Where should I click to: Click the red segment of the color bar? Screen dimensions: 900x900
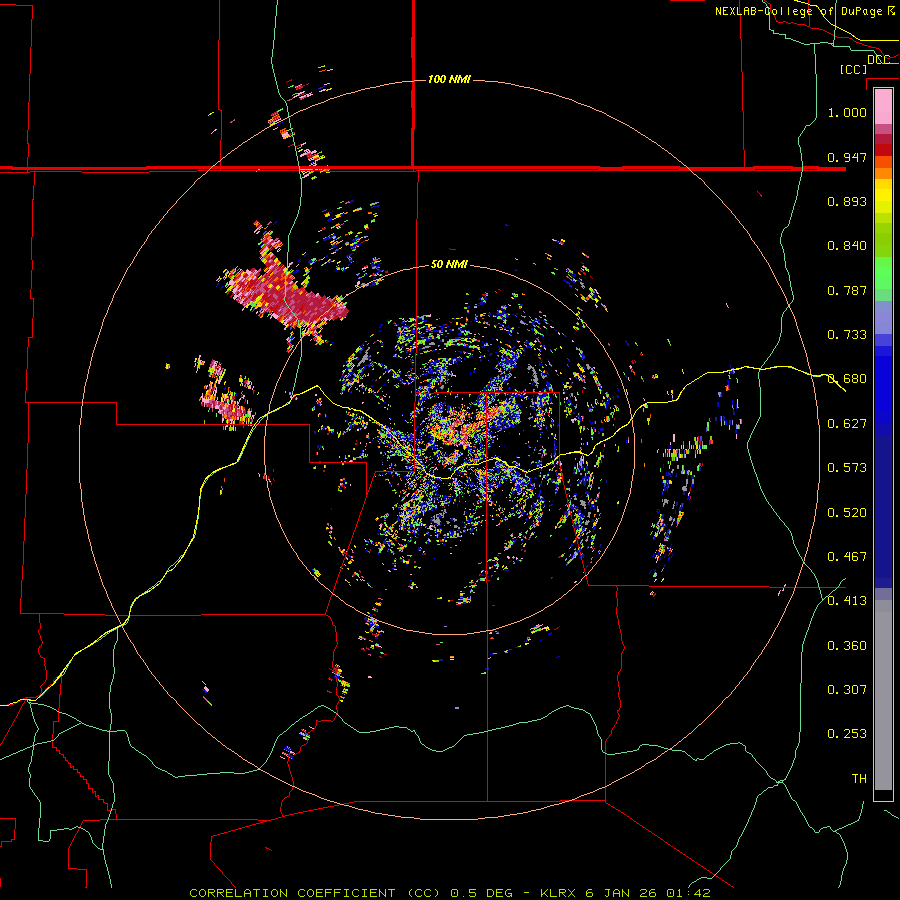883,149
